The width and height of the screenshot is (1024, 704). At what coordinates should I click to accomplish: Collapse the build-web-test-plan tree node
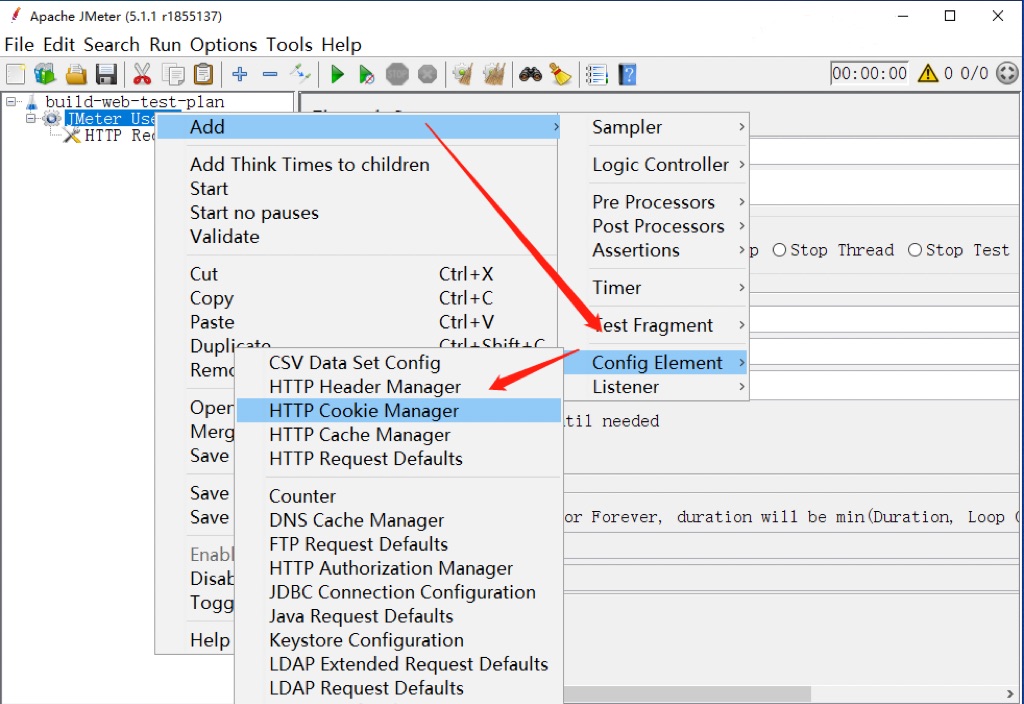click(x=10, y=101)
